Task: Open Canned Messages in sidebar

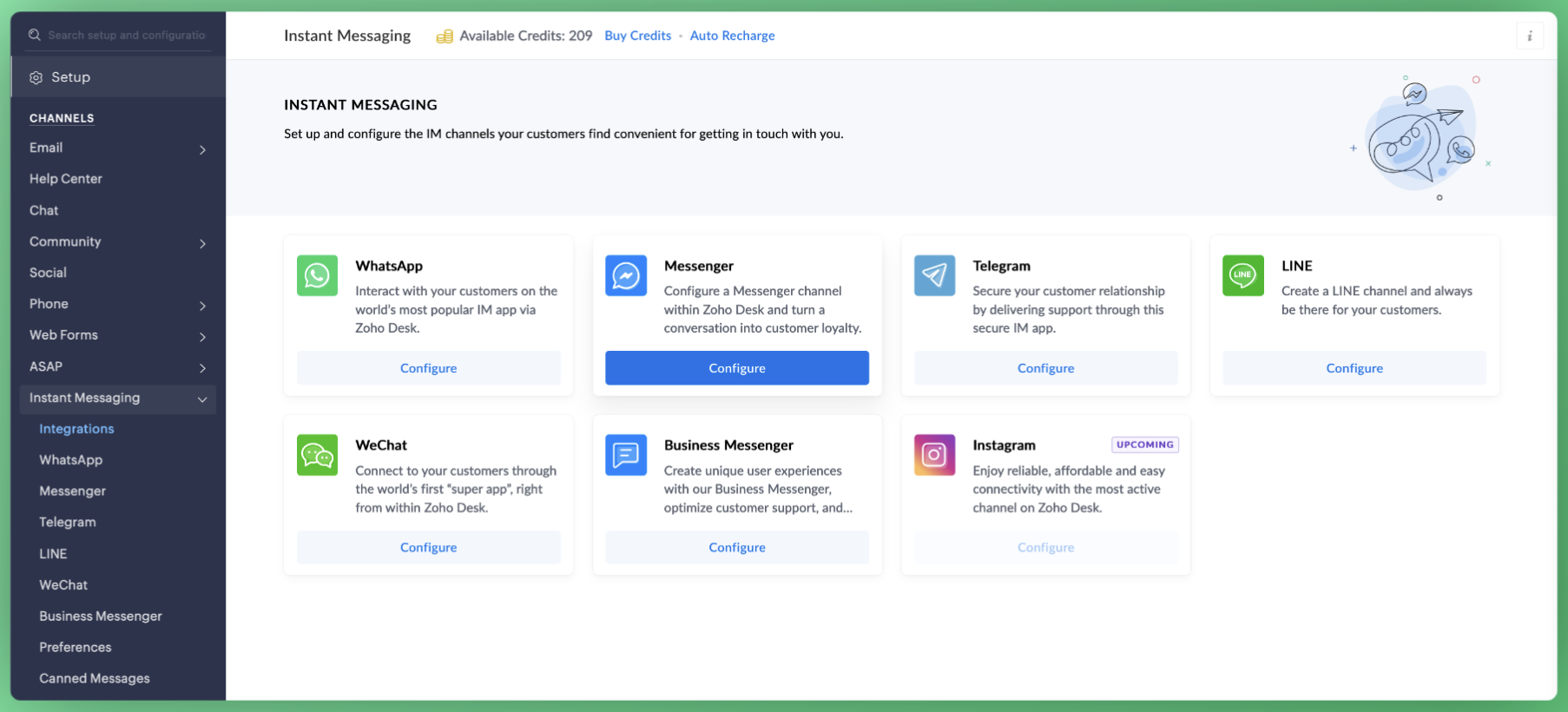Action: pos(95,679)
